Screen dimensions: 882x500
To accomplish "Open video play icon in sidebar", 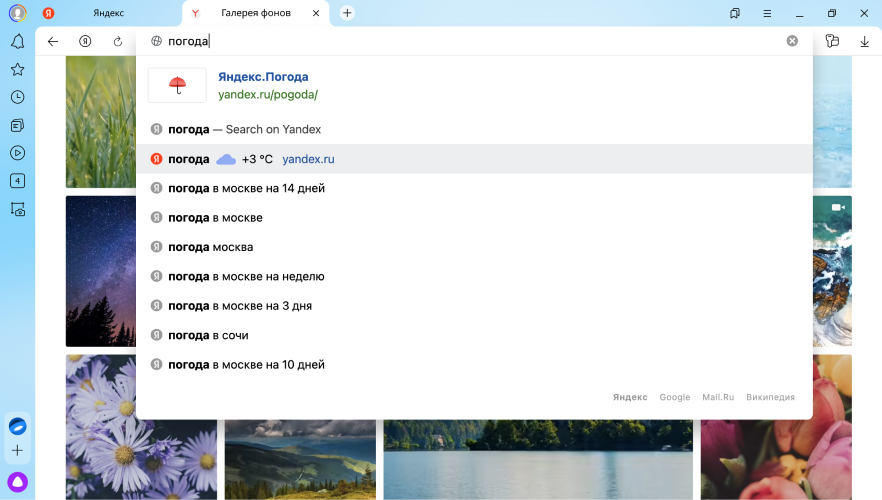I will 17,153.
